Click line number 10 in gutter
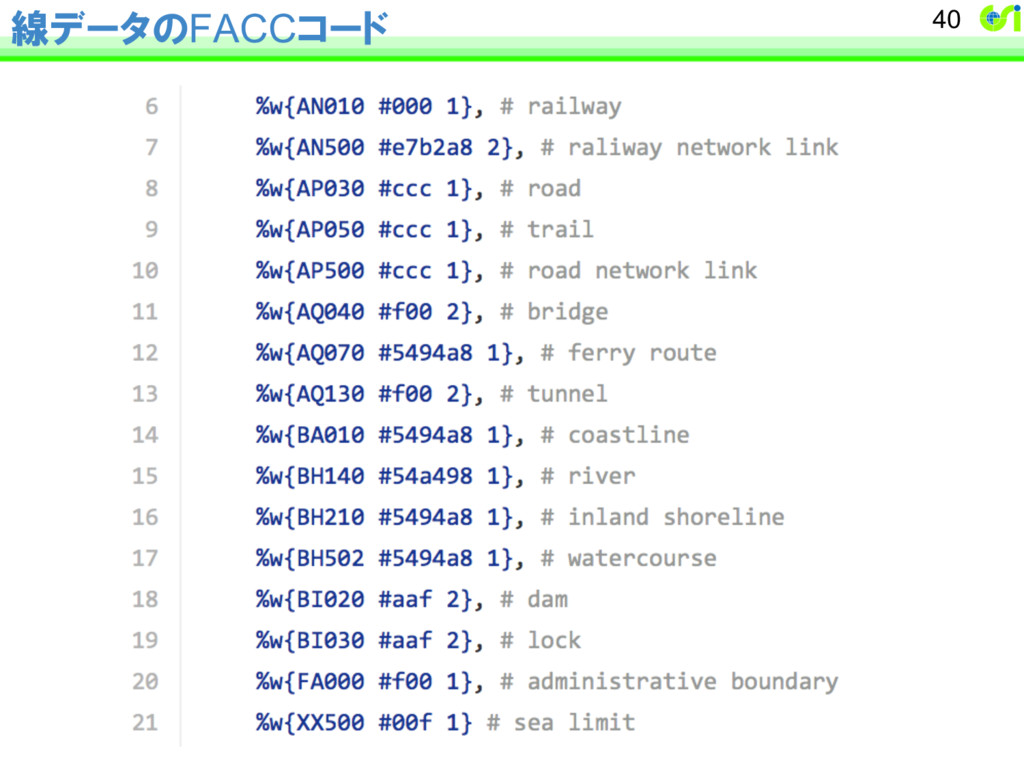Viewport: 1024px width, 768px height. click(145, 271)
